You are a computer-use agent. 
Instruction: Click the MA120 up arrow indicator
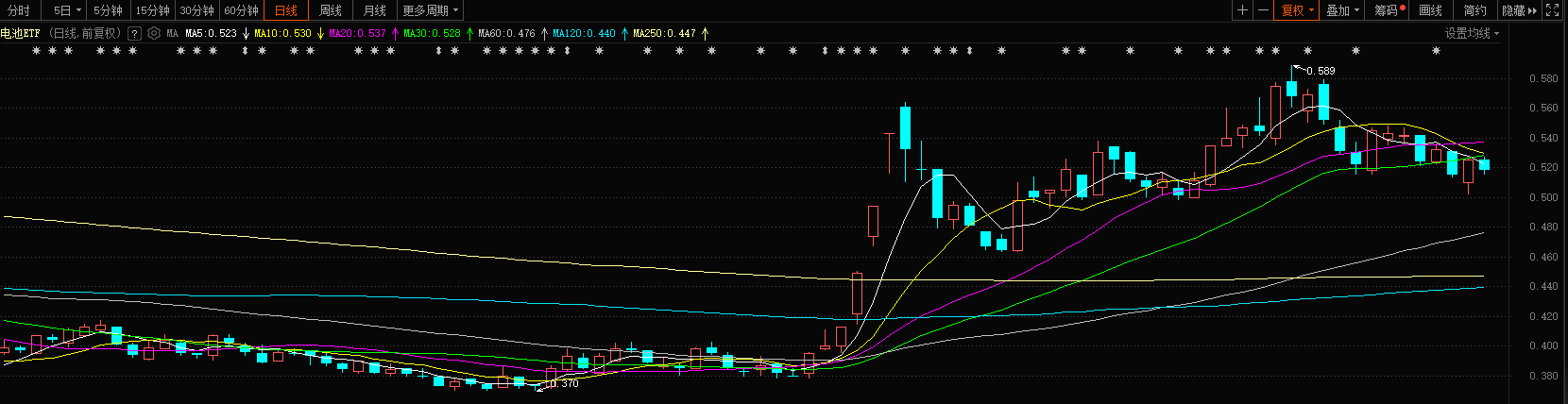tap(624, 33)
